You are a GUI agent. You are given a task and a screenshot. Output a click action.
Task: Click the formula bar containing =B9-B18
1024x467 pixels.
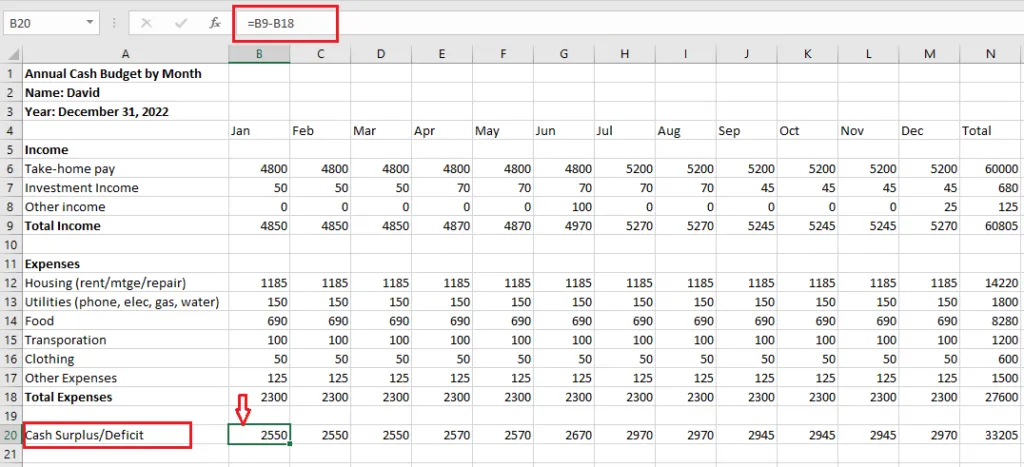[x=627, y=23]
